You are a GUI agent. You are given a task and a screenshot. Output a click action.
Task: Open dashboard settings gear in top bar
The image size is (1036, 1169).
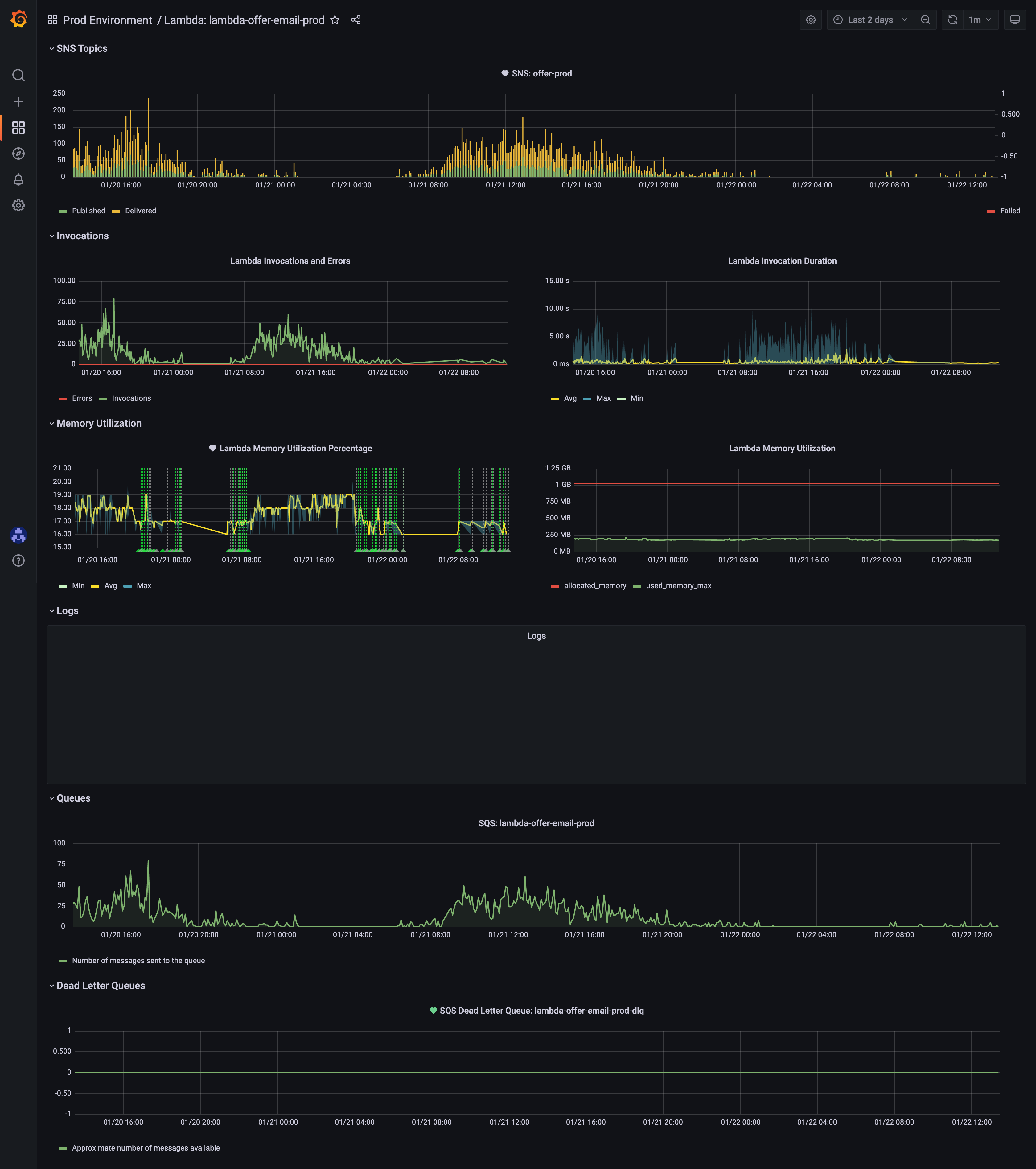811,20
